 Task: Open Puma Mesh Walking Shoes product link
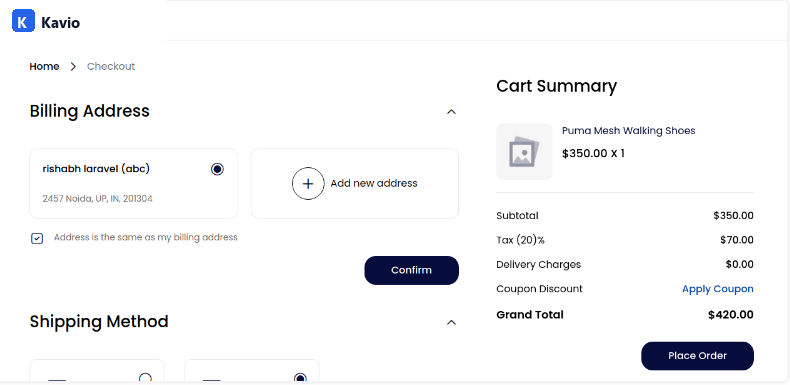[628, 131]
